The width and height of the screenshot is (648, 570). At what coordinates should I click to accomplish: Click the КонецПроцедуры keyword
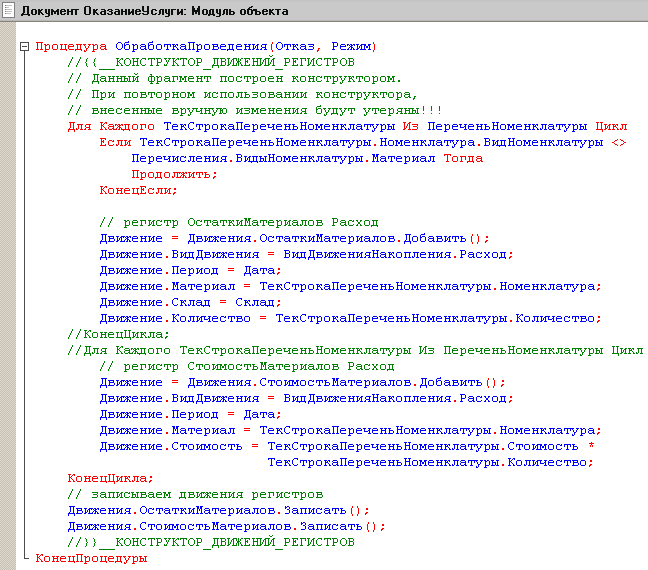click(91, 559)
